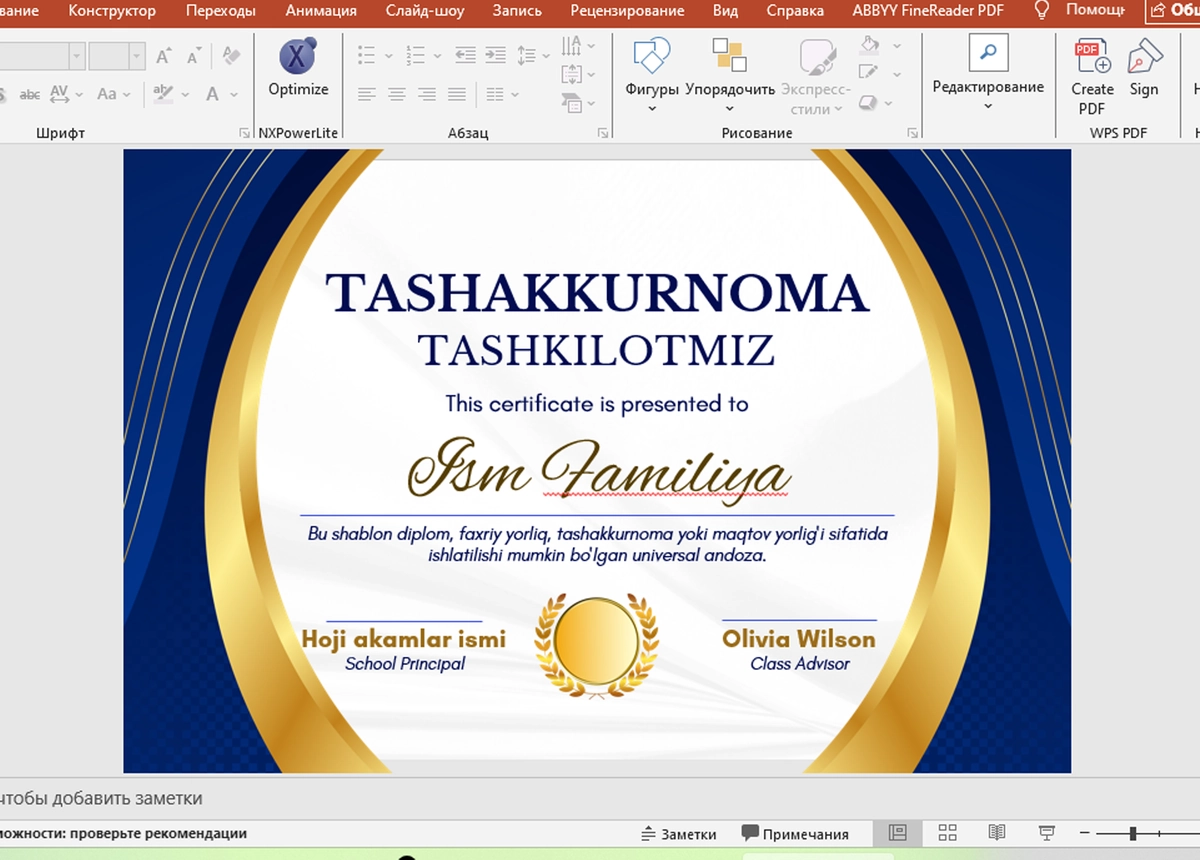Open the Анимация ribbon tab
The image size is (1200, 860).
321,11
